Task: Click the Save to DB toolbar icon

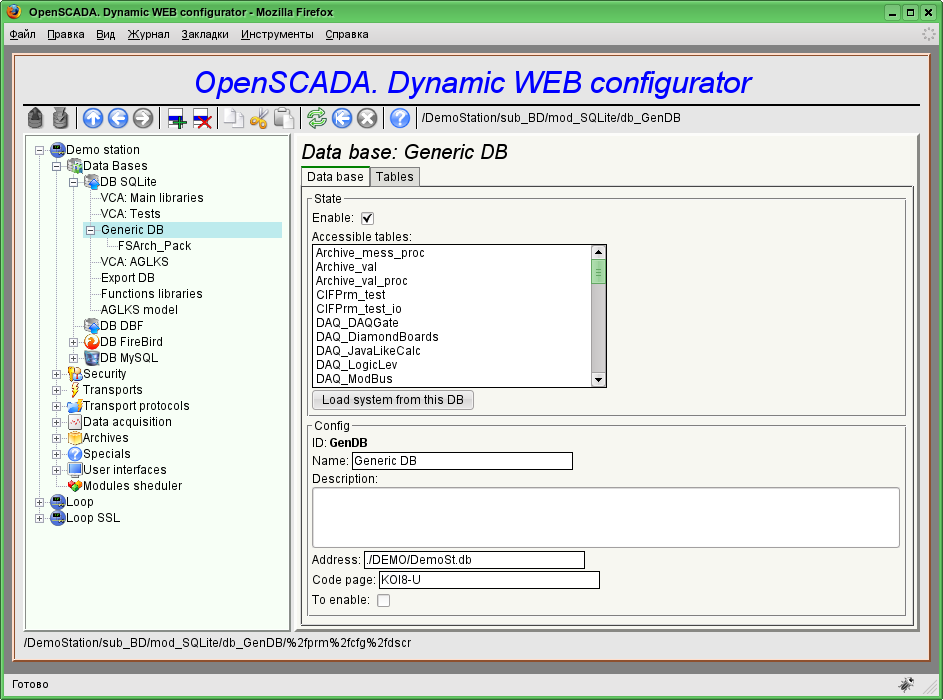Action: [x=60, y=118]
